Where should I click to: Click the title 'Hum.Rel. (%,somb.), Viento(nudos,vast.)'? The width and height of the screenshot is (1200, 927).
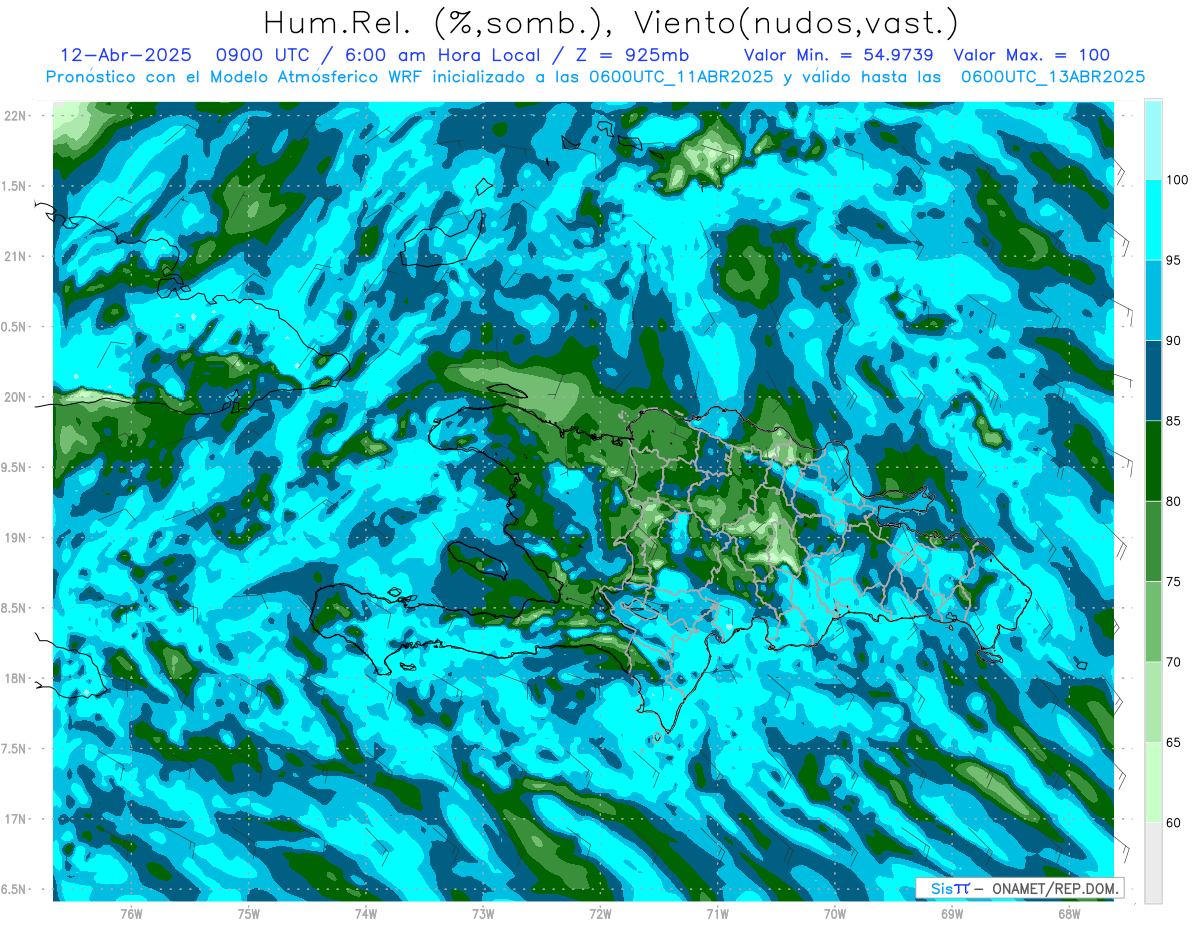[611, 22]
